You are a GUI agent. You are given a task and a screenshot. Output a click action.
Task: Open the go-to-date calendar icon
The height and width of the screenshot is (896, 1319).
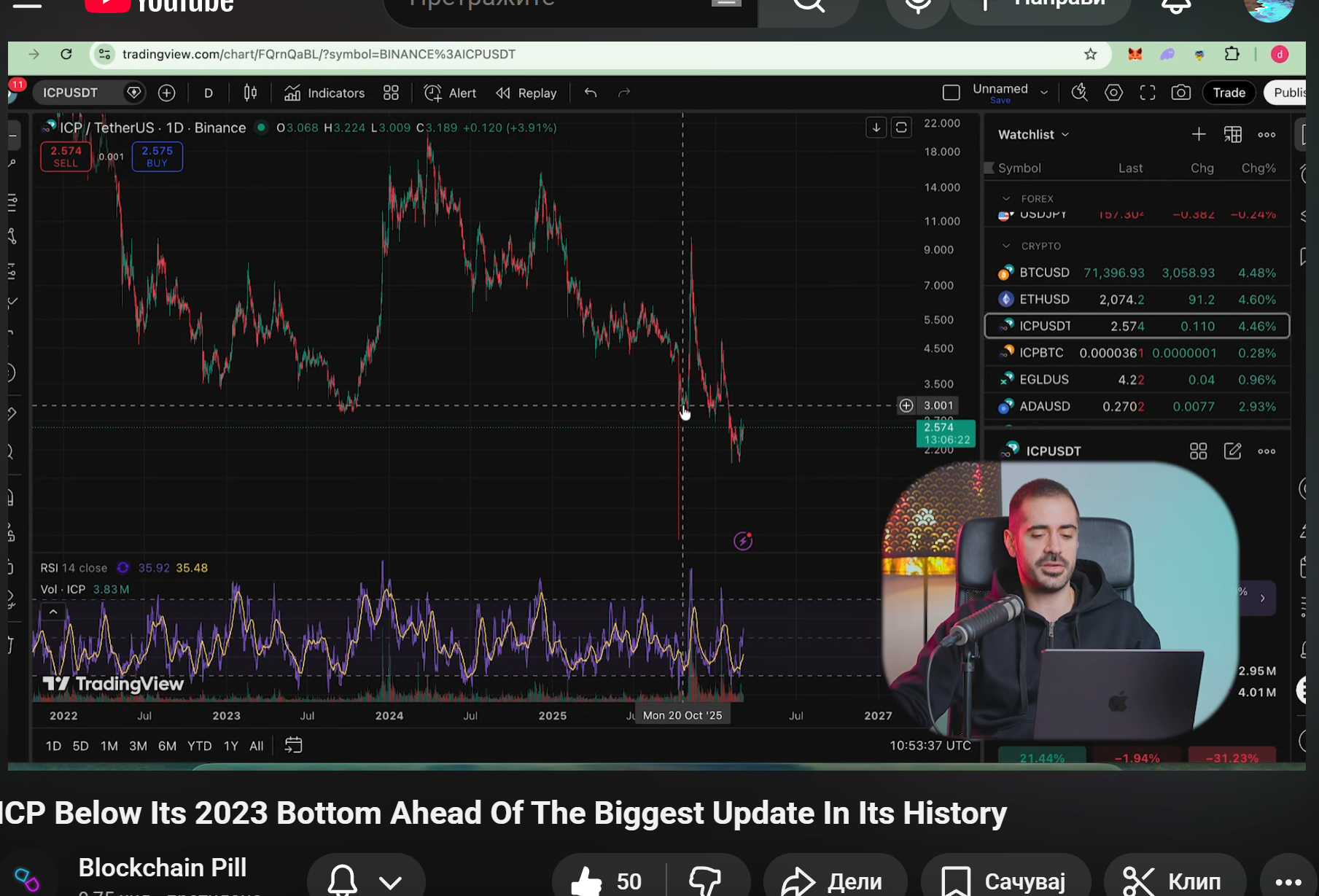click(x=293, y=745)
